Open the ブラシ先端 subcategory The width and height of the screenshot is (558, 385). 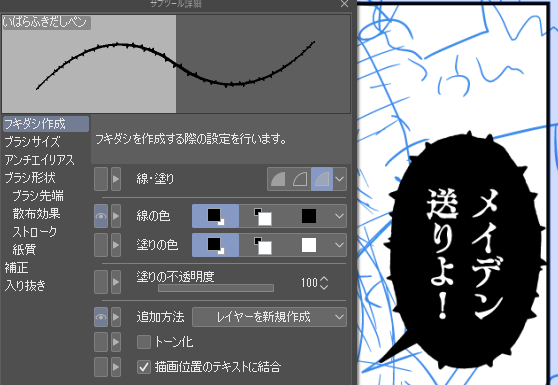pos(38,196)
